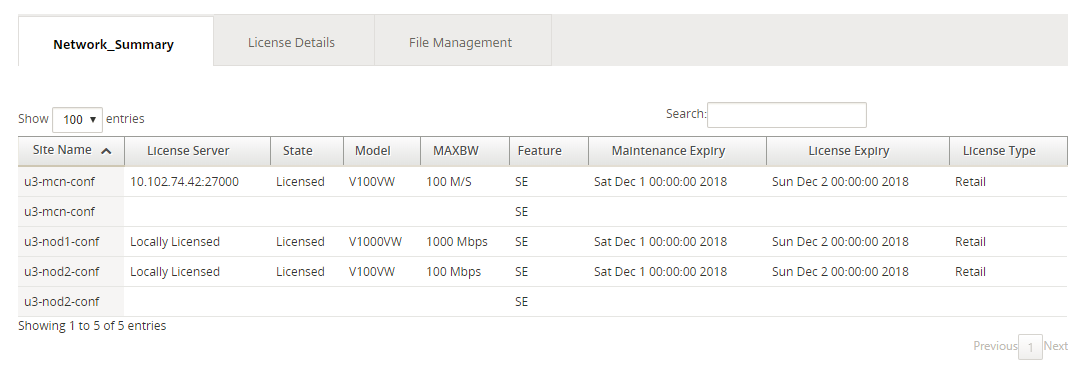Switch to the Network_Summary tab
Viewport: 1084px width, 389px height.
(115, 41)
